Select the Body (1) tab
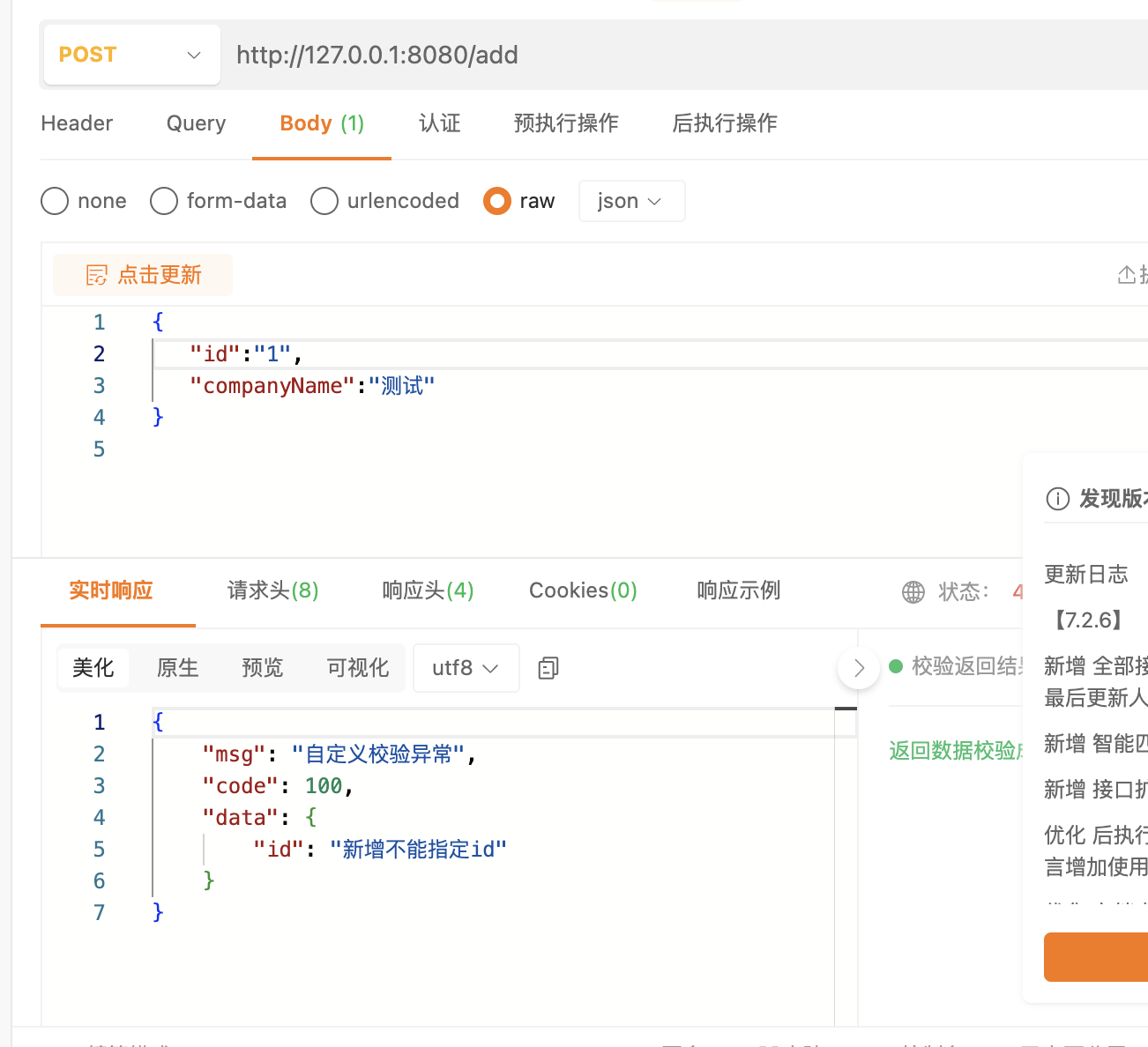1148x1047 pixels. click(x=322, y=123)
